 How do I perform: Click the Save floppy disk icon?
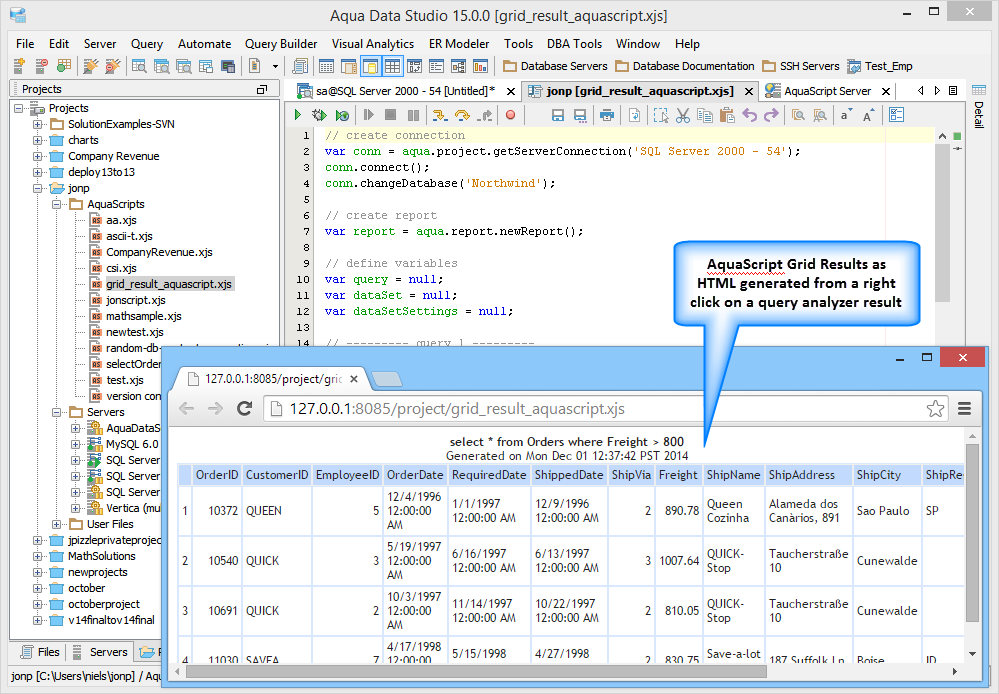click(x=557, y=115)
